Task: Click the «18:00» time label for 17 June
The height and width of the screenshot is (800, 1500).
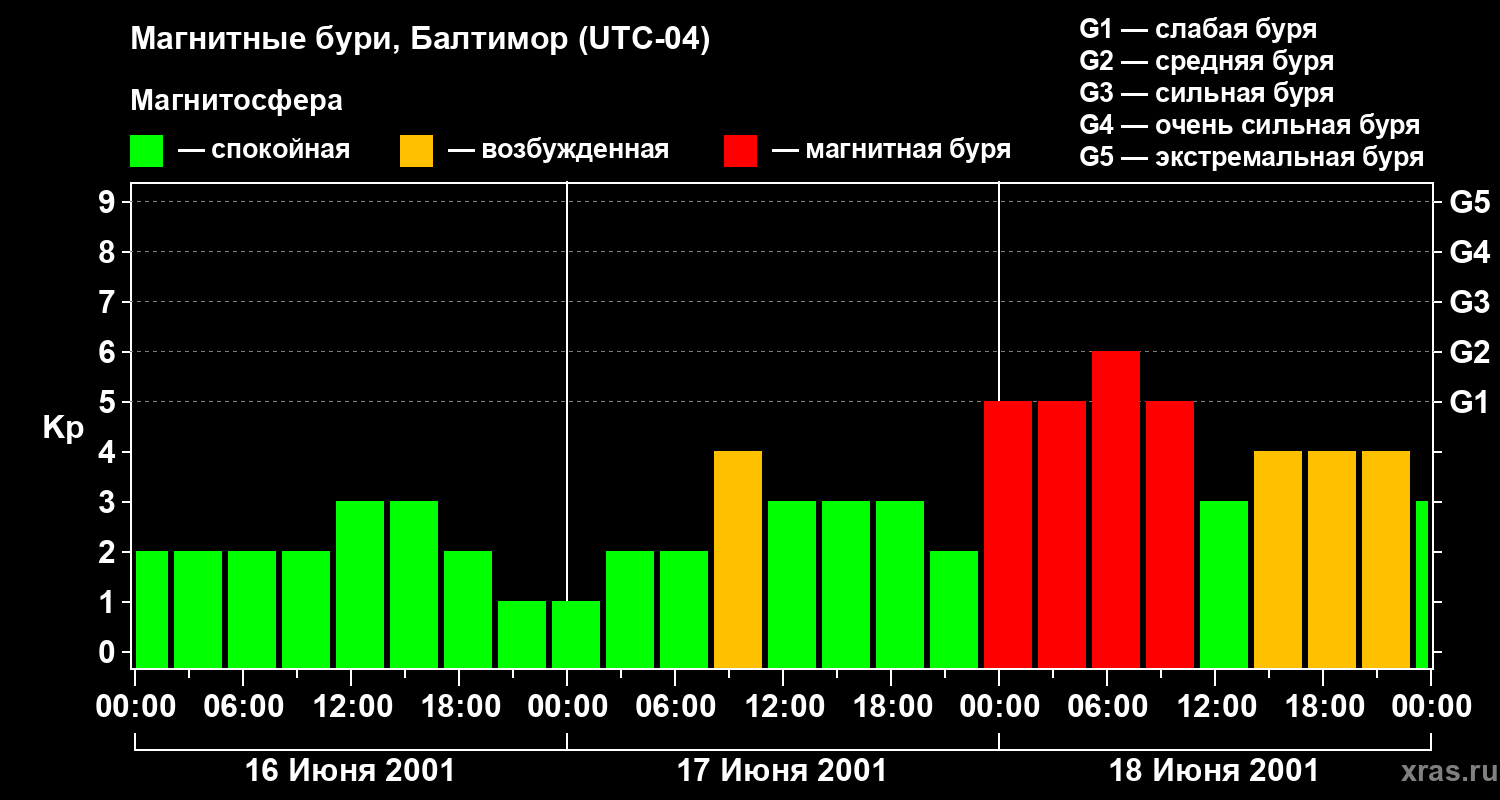Action: (892, 706)
